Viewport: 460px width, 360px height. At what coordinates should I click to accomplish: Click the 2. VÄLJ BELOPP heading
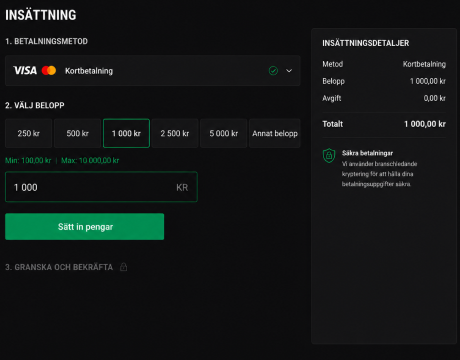(x=35, y=106)
